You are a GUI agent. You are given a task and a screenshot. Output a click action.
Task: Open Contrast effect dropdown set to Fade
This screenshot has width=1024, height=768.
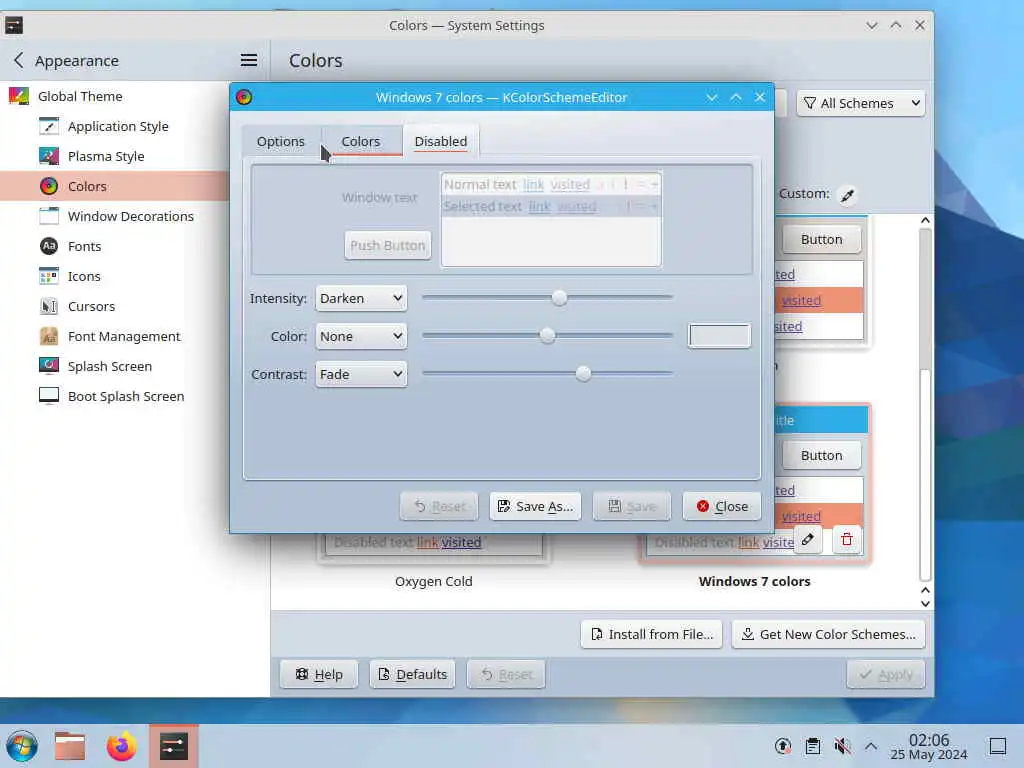[x=361, y=374]
